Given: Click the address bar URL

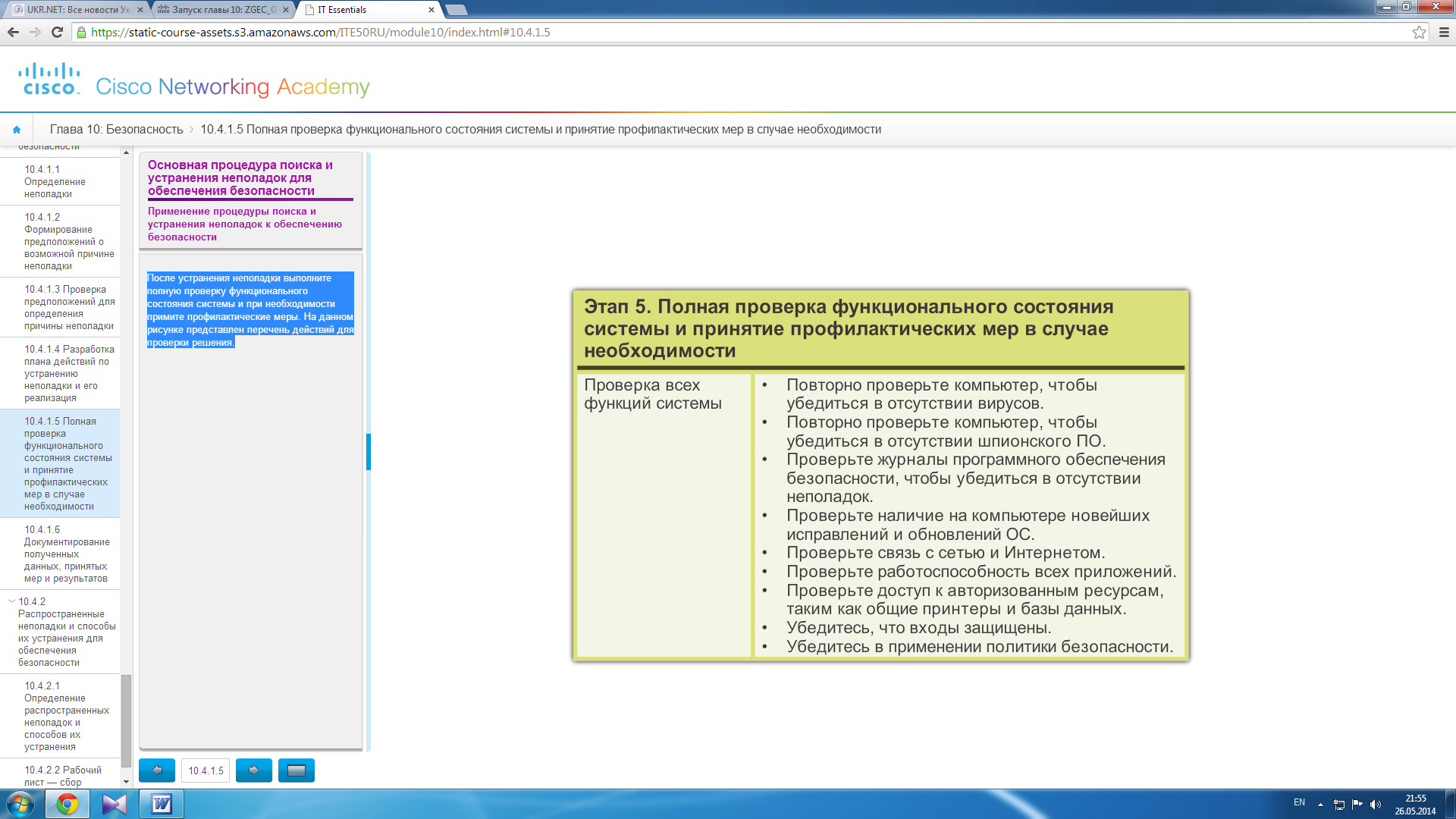Looking at the screenshot, I should (x=320, y=32).
